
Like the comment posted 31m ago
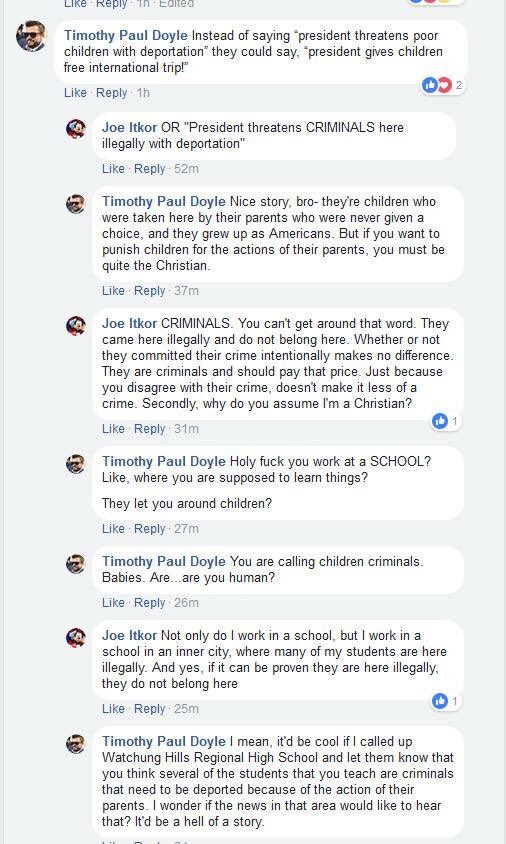[113, 429]
